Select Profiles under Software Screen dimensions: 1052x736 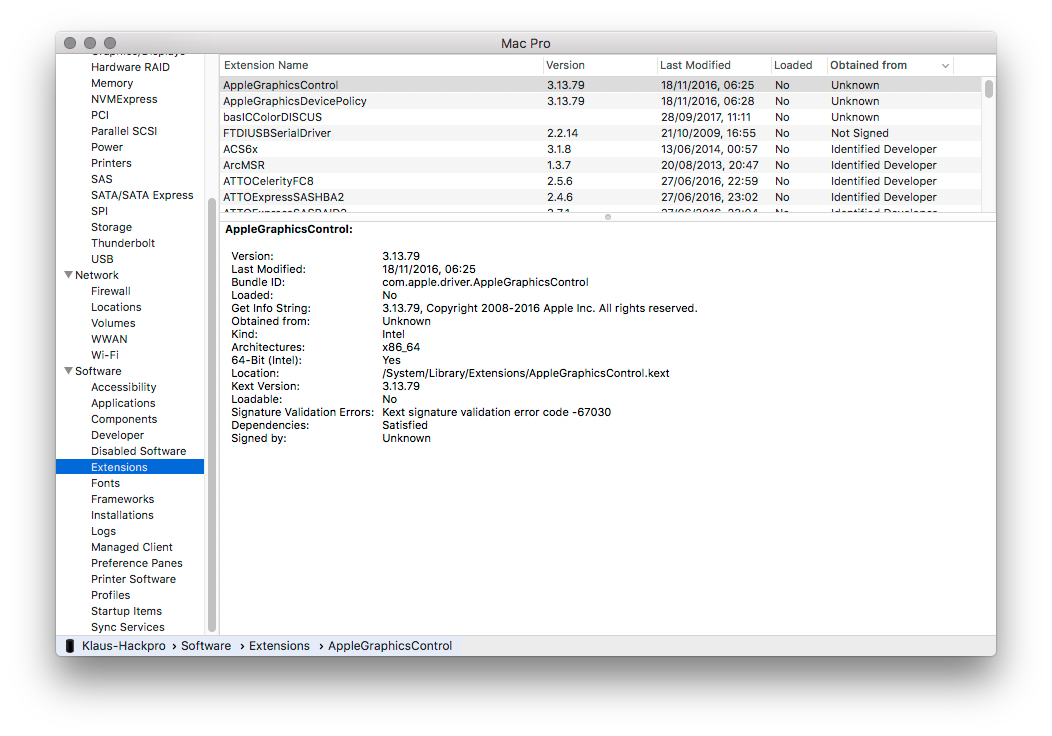(x=111, y=595)
